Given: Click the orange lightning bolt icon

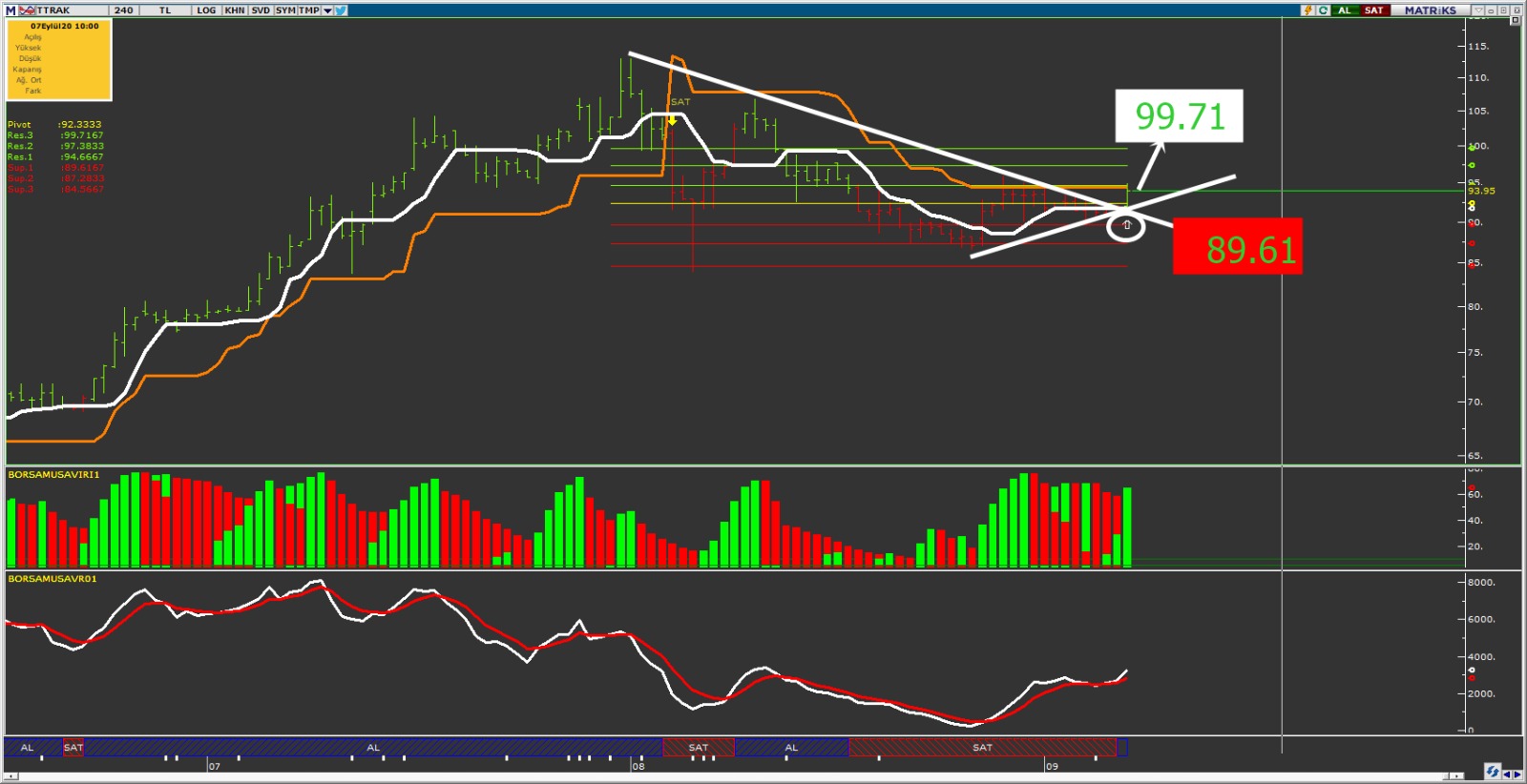Looking at the screenshot, I should tap(1307, 10).
